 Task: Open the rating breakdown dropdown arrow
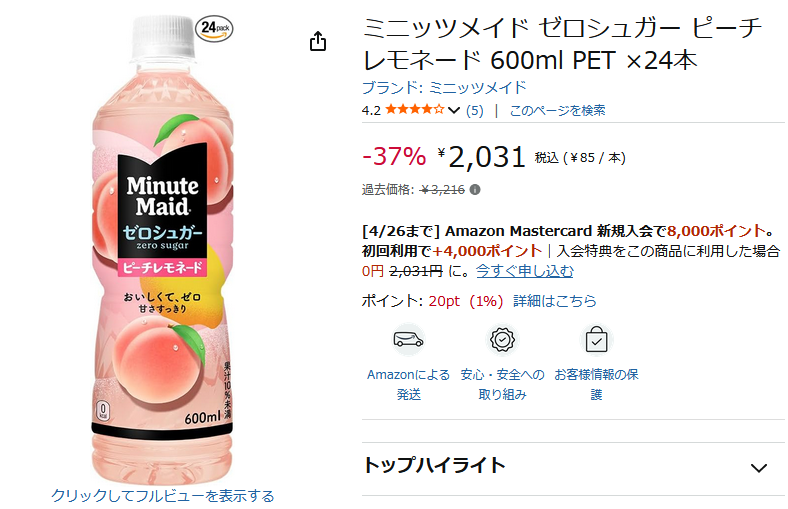click(455, 110)
